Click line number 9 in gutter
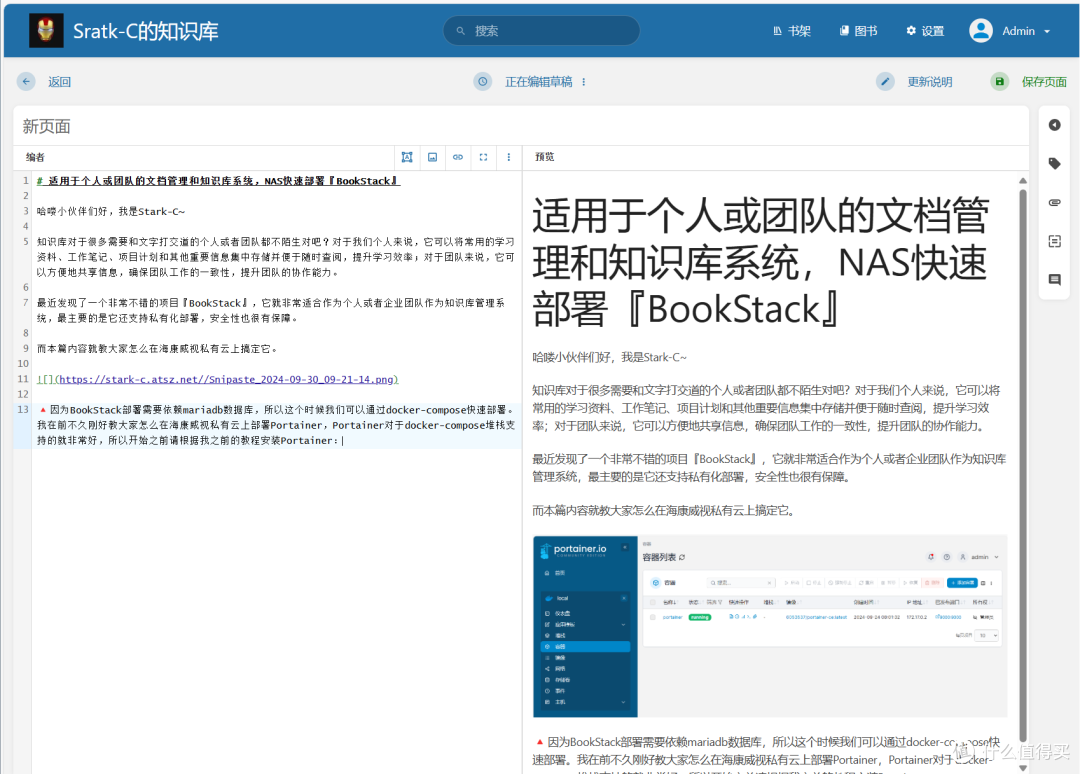The height and width of the screenshot is (774, 1080). [25, 348]
